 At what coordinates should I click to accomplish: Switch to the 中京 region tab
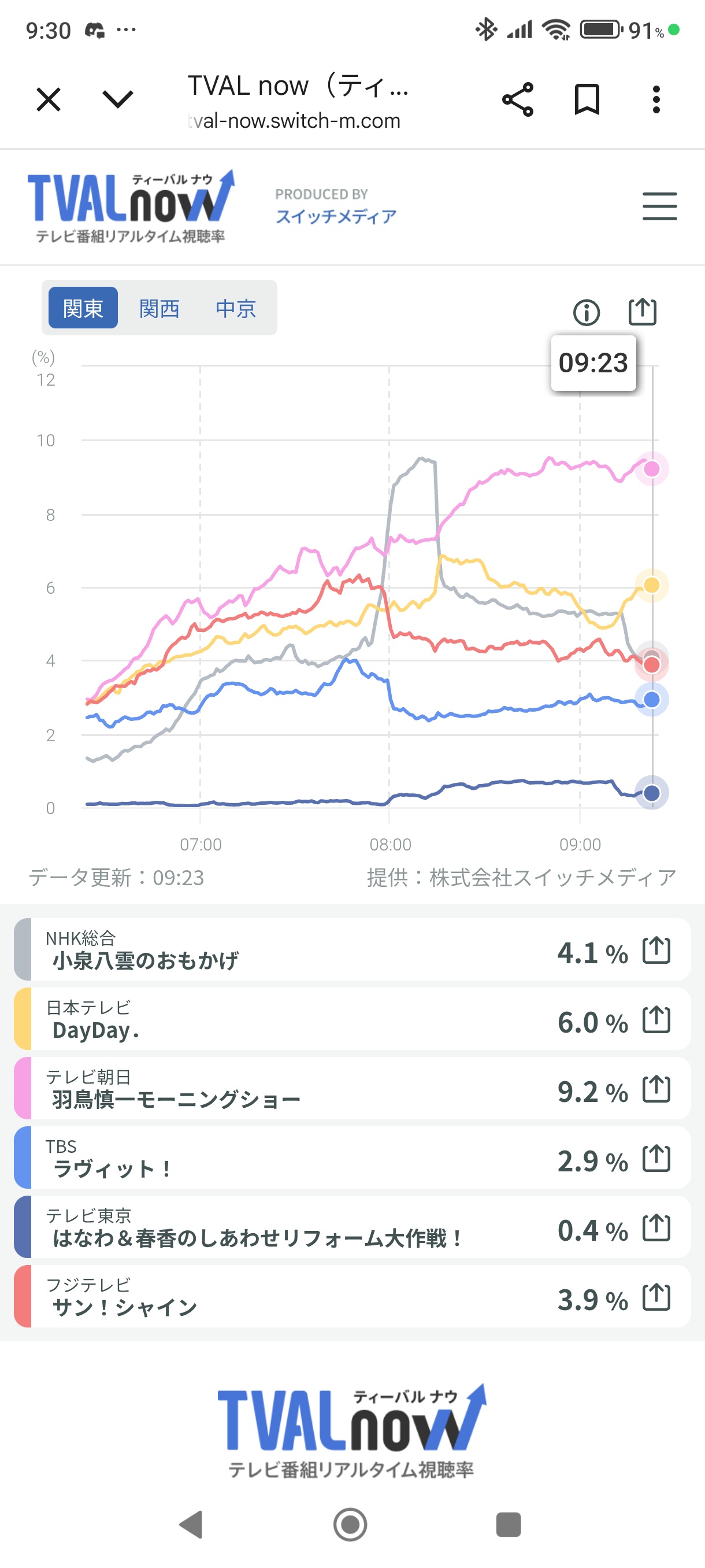click(x=236, y=308)
